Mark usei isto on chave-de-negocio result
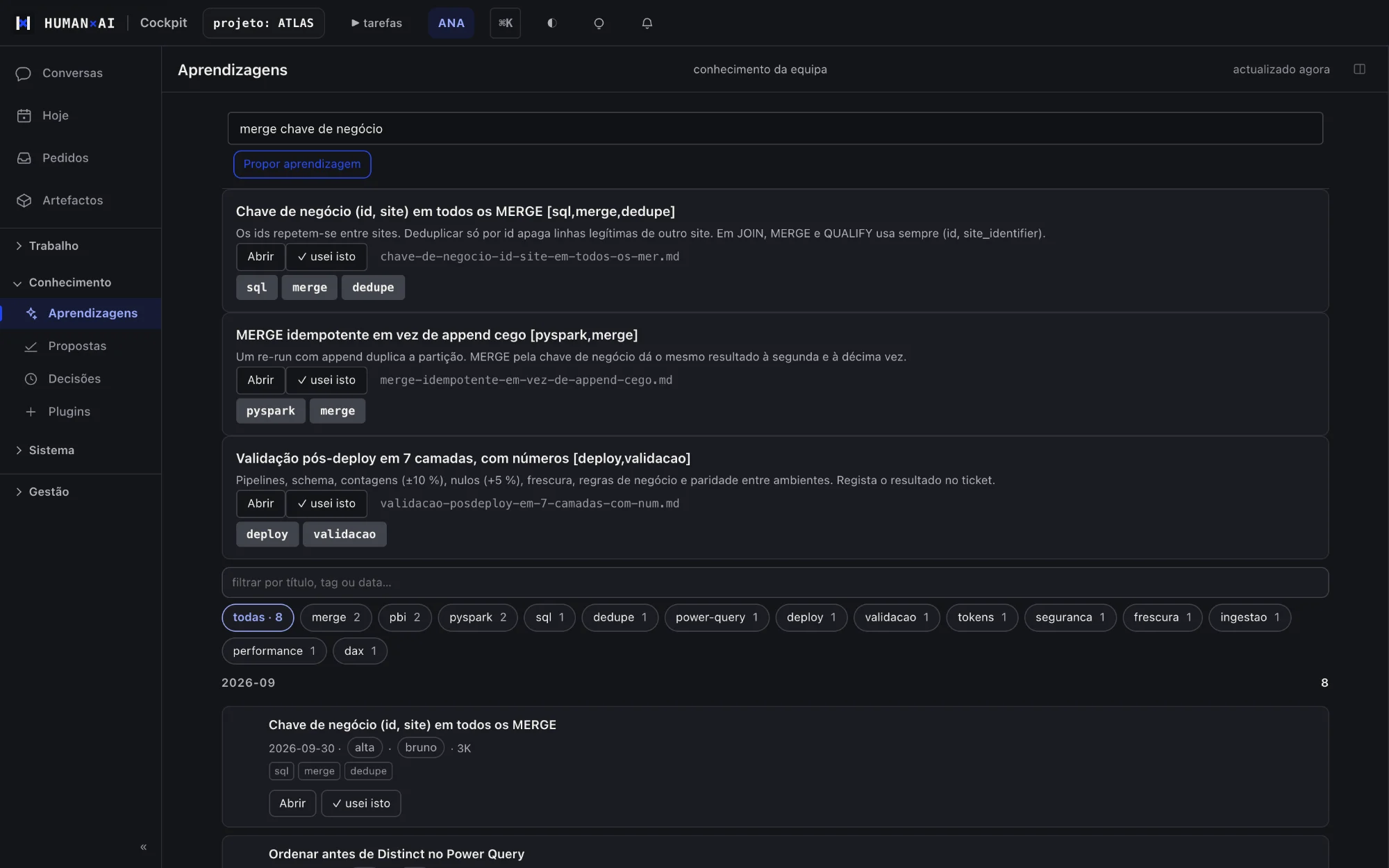The height and width of the screenshot is (868, 1389). [x=326, y=256]
